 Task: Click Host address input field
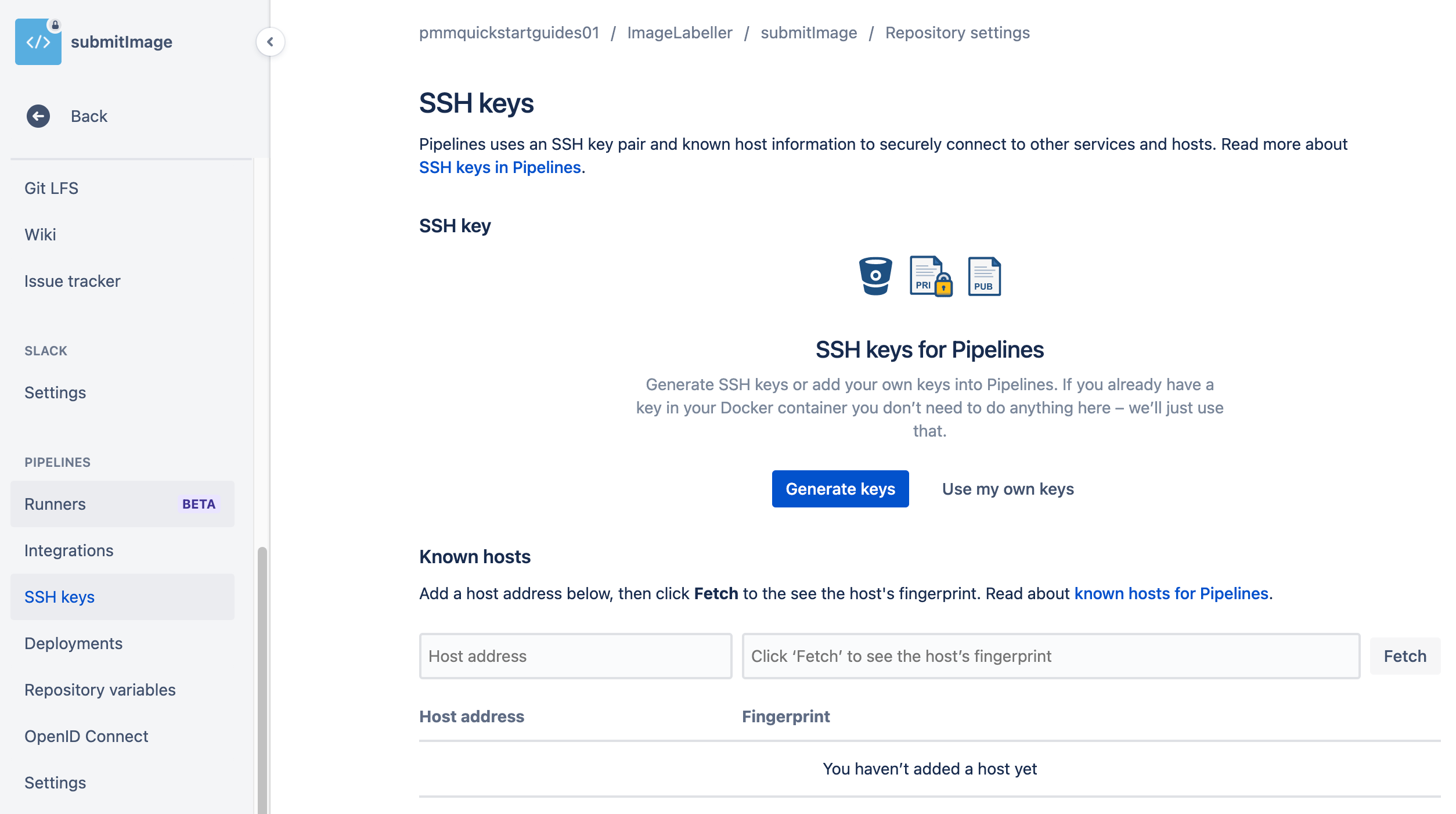click(x=576, y=655)
